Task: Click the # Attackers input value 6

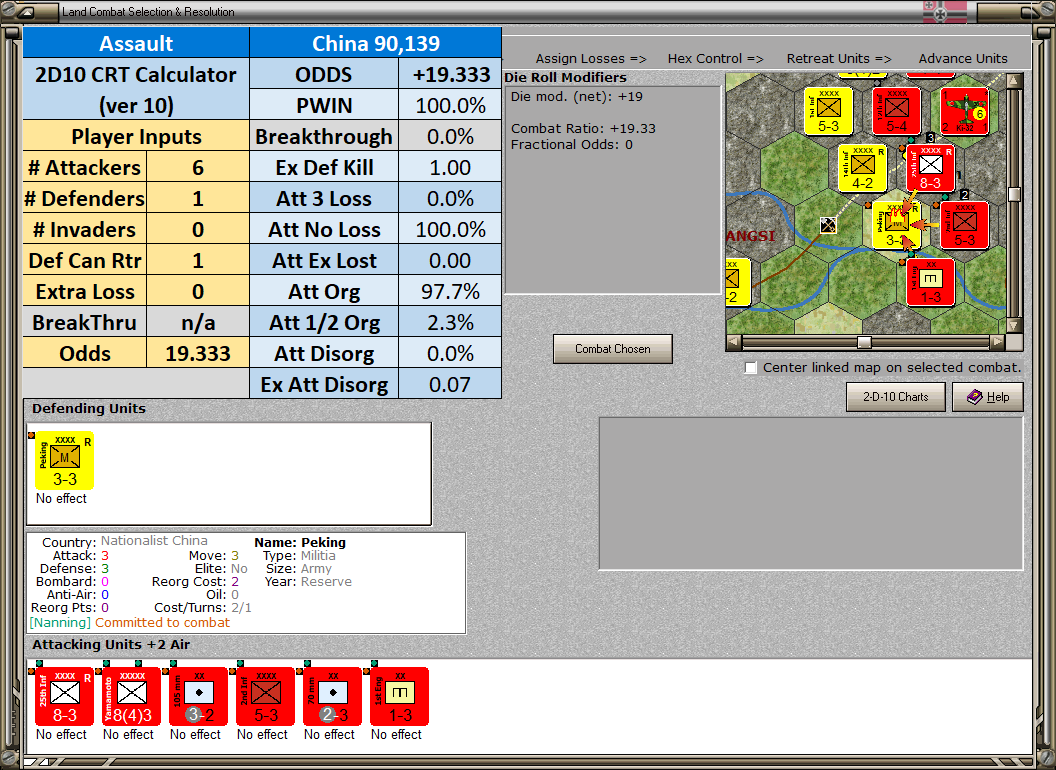Action: click(x=198, y=167)
